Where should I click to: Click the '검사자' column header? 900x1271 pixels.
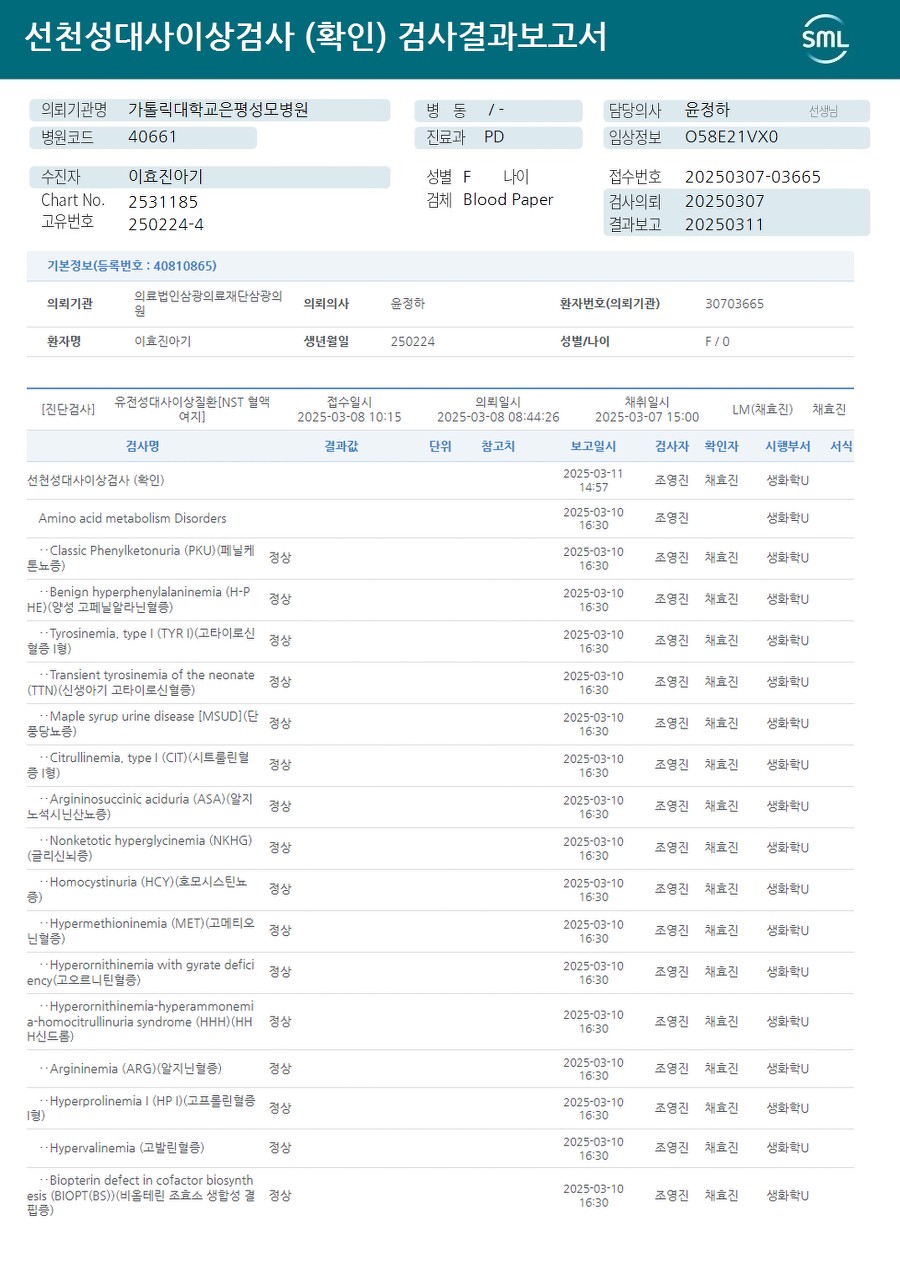672,446
